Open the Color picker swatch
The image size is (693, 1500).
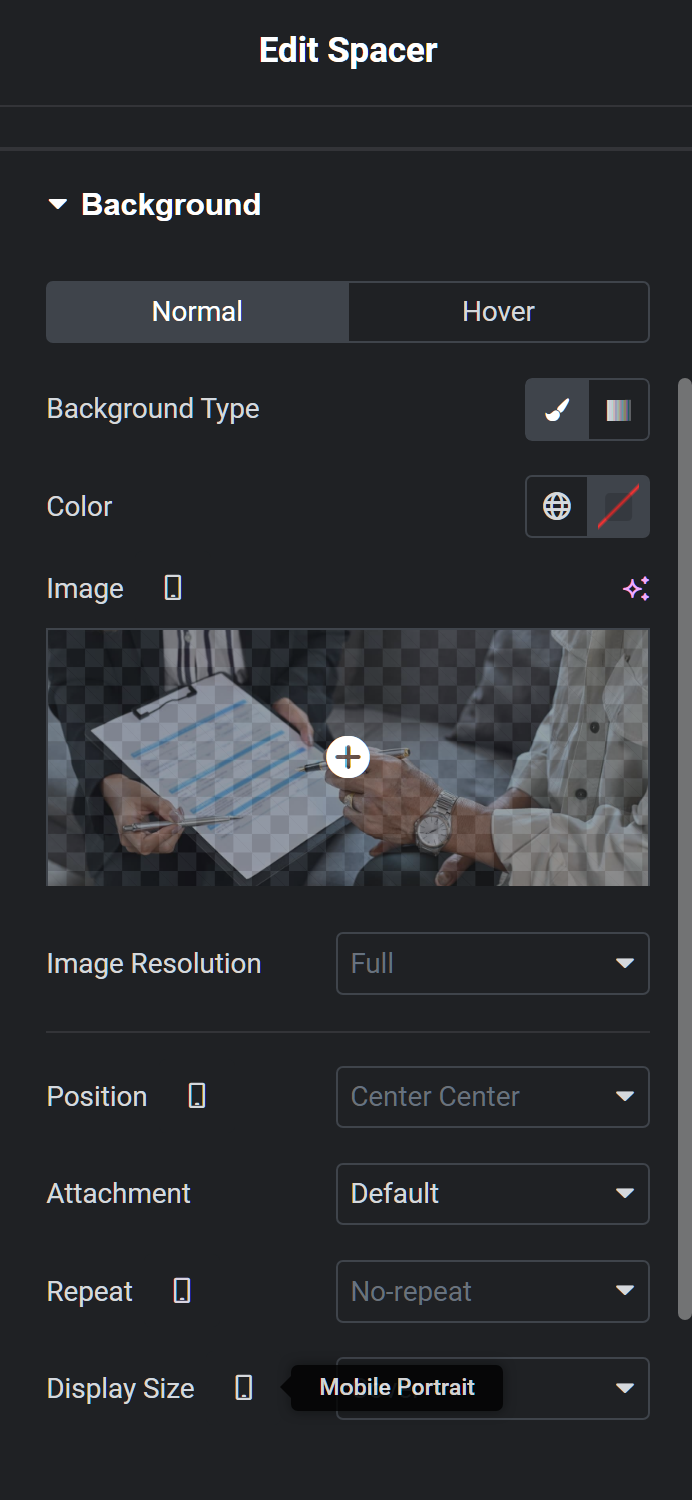[x=619, y=507]
